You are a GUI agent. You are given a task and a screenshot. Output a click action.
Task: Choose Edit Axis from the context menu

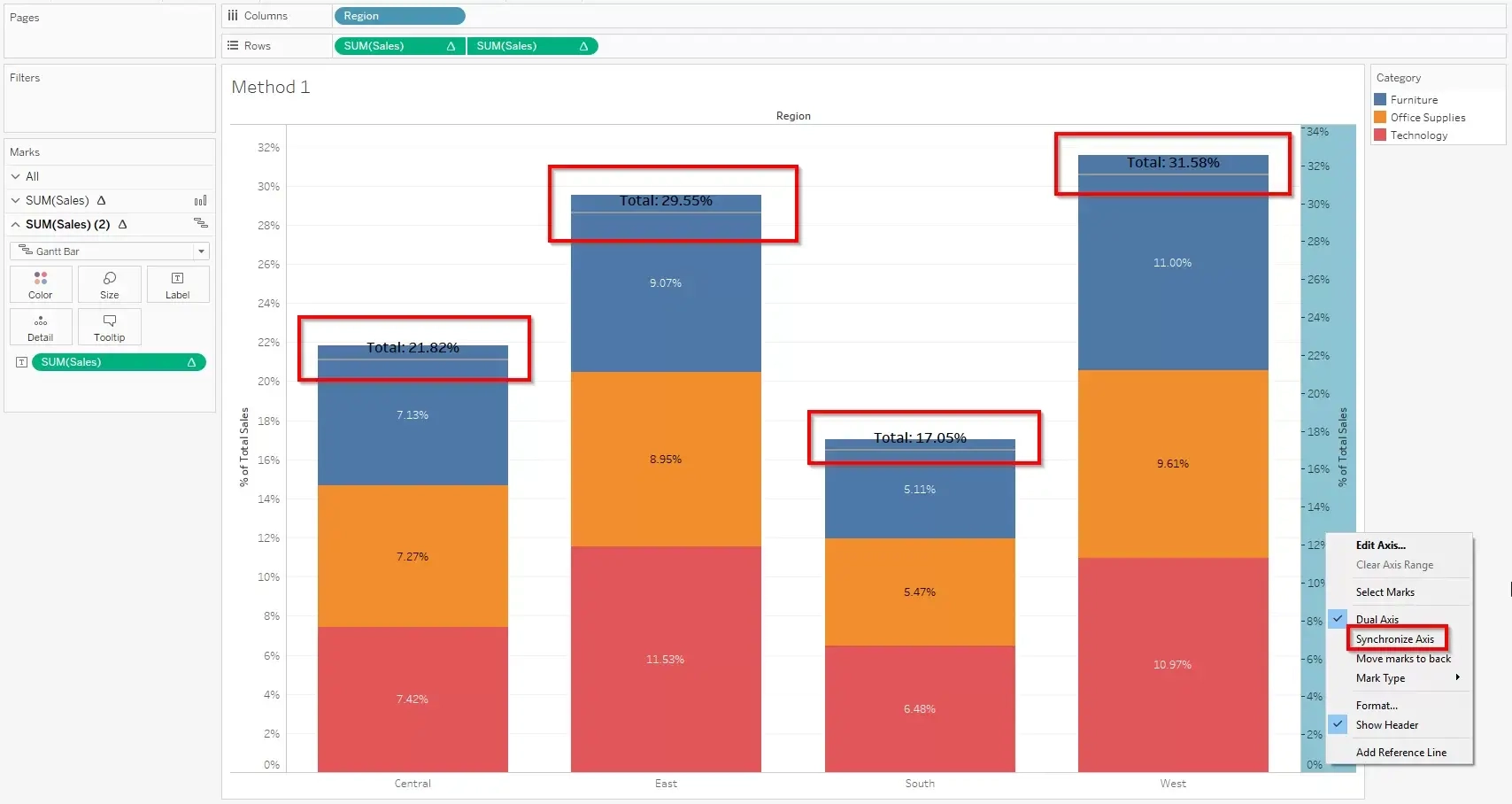[x=1381, y=545]
